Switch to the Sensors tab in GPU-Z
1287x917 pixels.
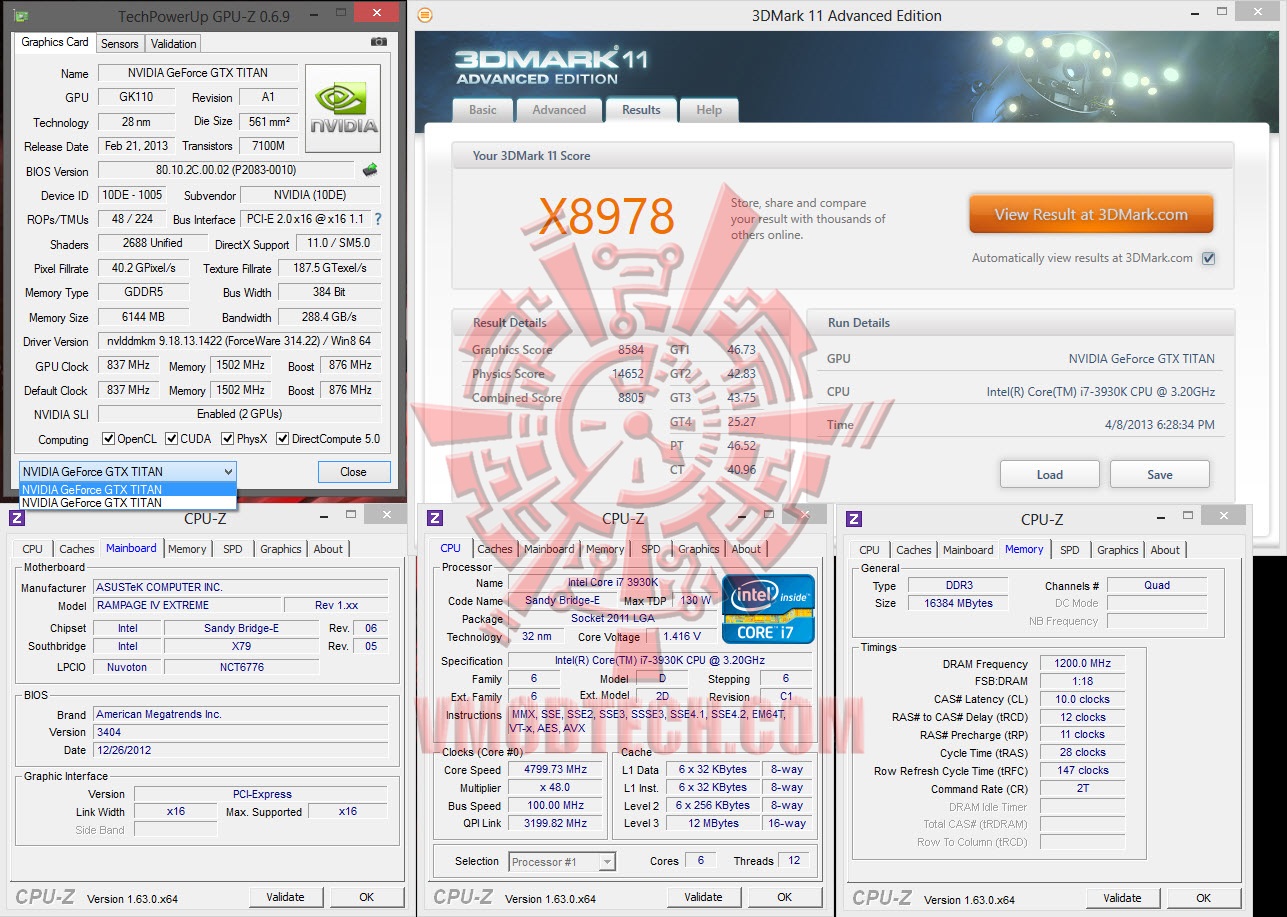pos(120,44)
